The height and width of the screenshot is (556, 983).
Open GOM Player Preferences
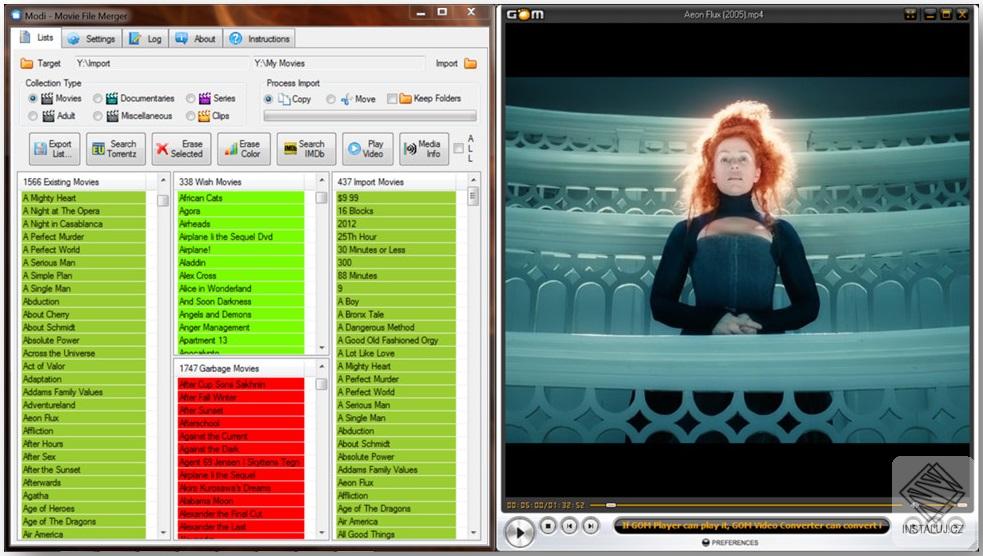[730, 542]
